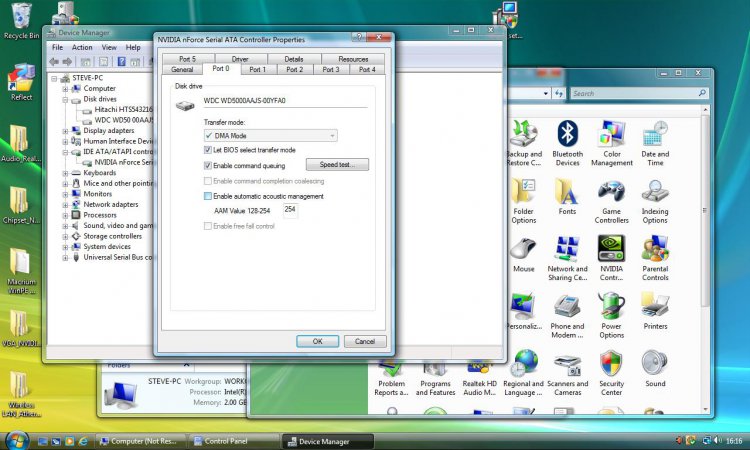Switch to the Resources tab
Screen dimensions: 750x450
(353, 59)
